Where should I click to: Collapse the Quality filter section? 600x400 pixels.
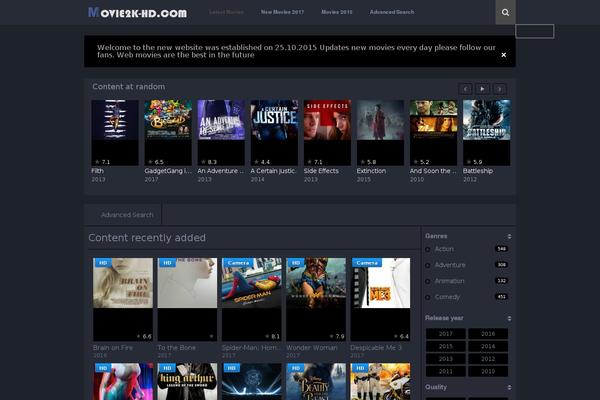[509, 388]
